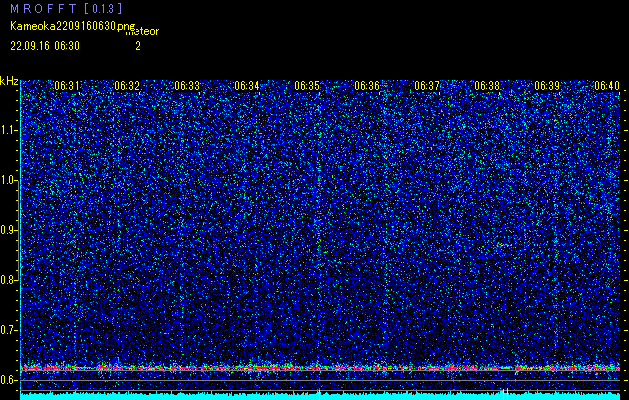Click the 06:39 time label
629x400 pixels.
click(x=546, y=85)
